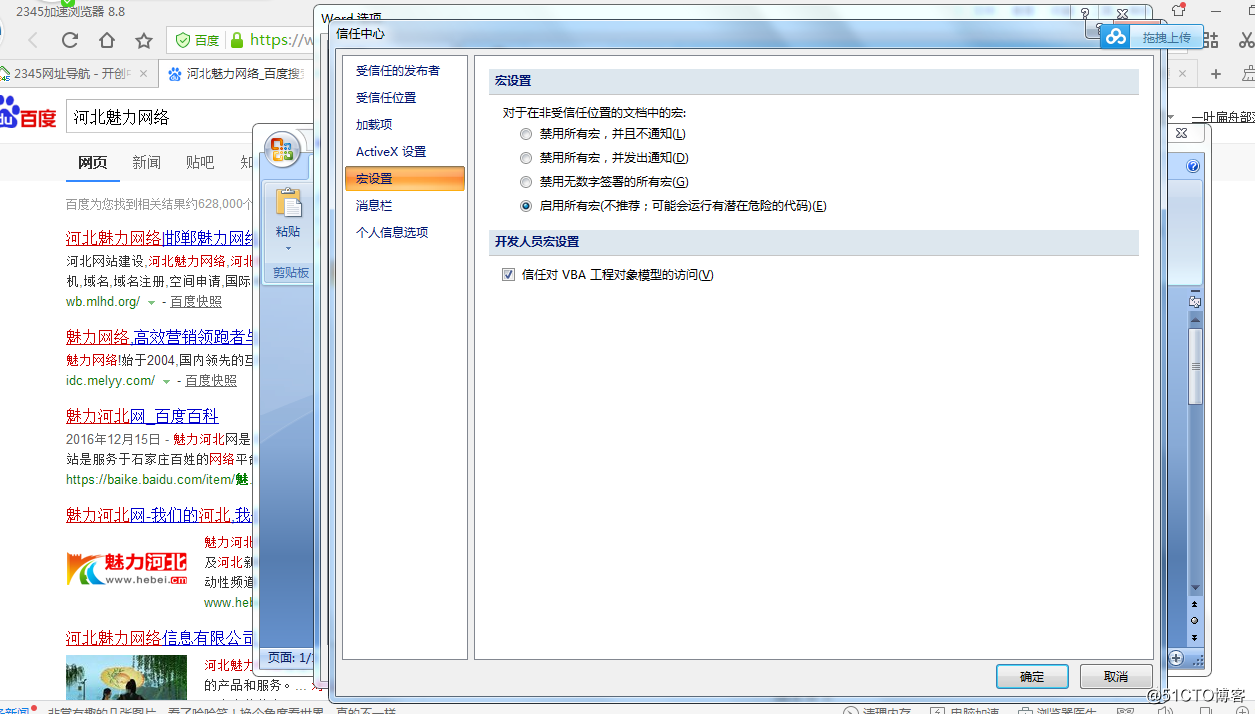1255x714 pixels.
Task: Open the 粘贴 dropdown arrow in Word
Action: point(288,249)
